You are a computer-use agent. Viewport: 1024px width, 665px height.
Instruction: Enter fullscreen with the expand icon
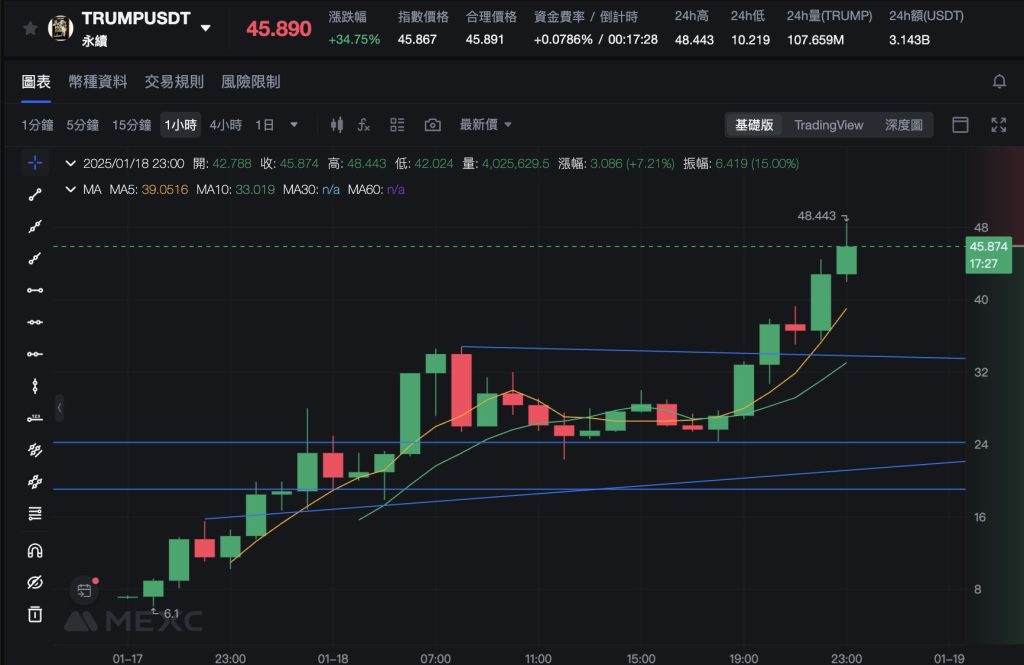[x=999, y=125]
